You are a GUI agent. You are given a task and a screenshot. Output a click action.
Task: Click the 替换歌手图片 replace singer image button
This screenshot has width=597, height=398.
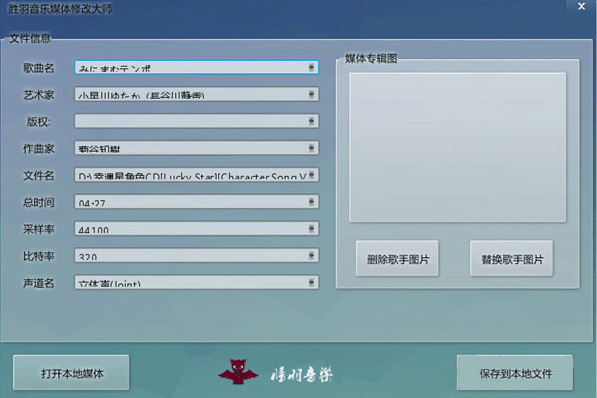(x=511, y=258)
